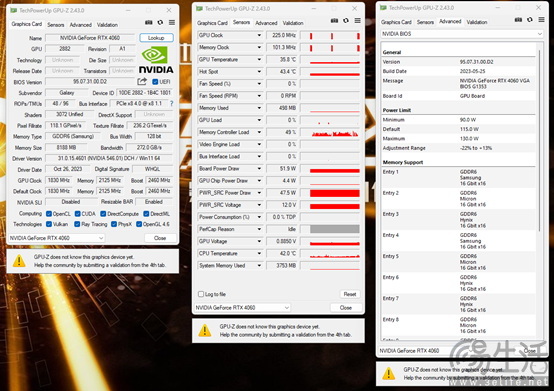Open Memory Clock sensor dropdown arrow

259,47
